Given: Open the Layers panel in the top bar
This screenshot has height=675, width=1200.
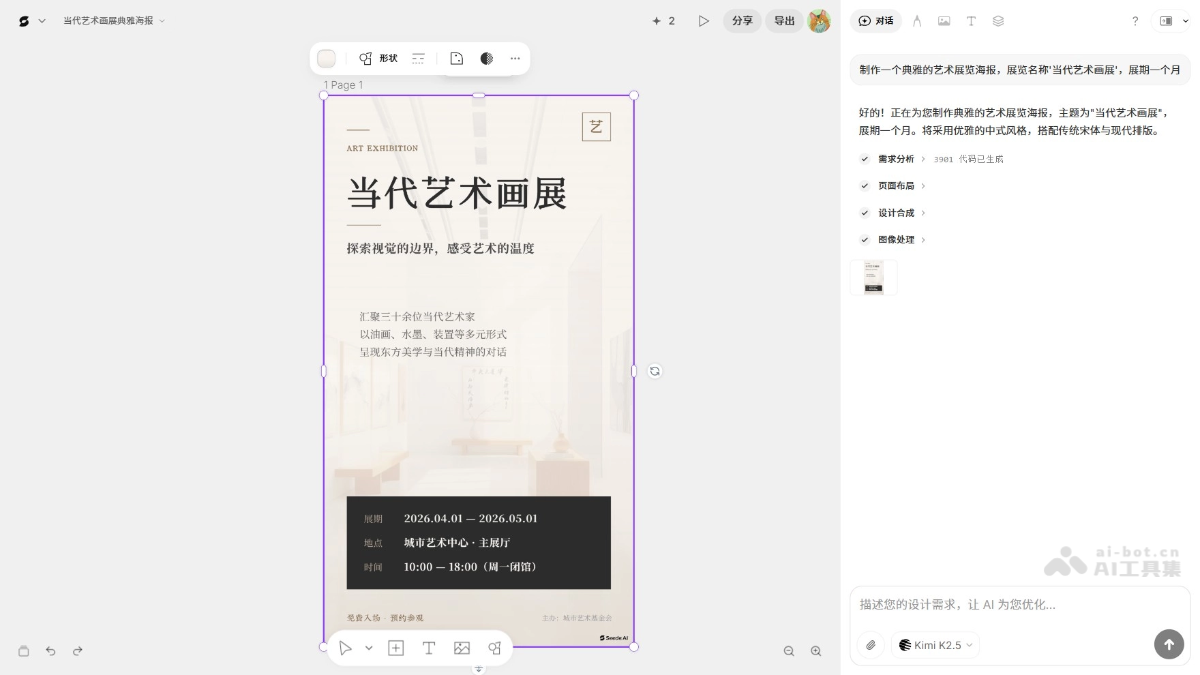Looking at the screenshot, I should tap(997, 21).
